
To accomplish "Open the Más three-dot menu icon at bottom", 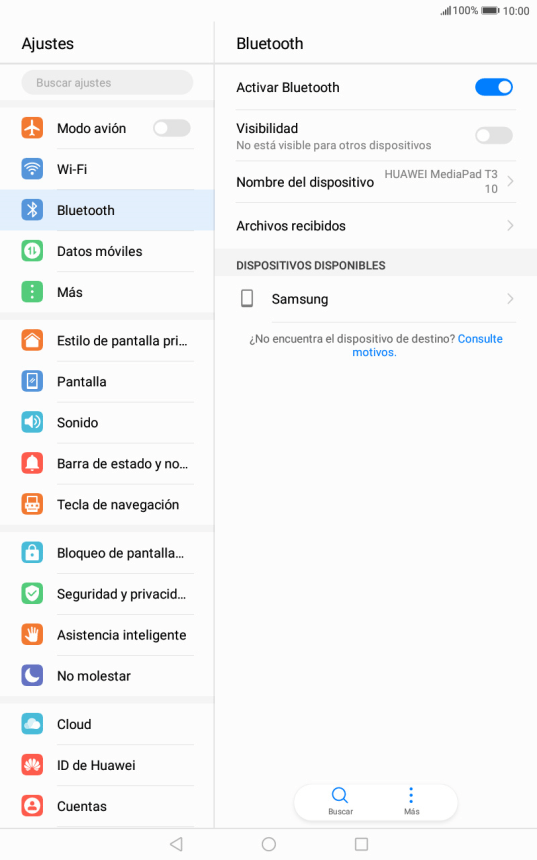I will [x=411, y=795].
